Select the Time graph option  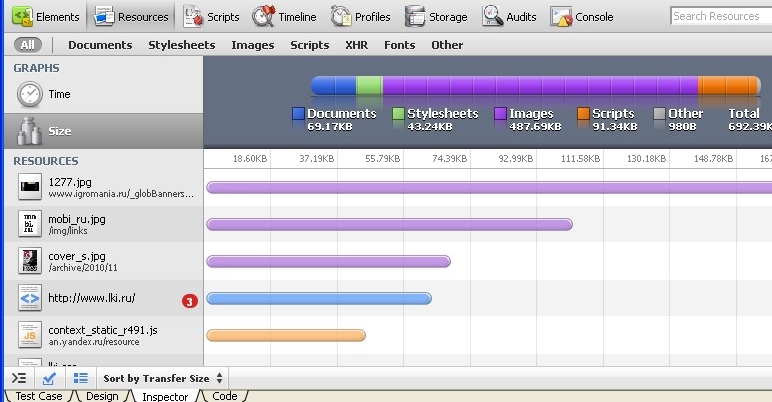point(60,94)
